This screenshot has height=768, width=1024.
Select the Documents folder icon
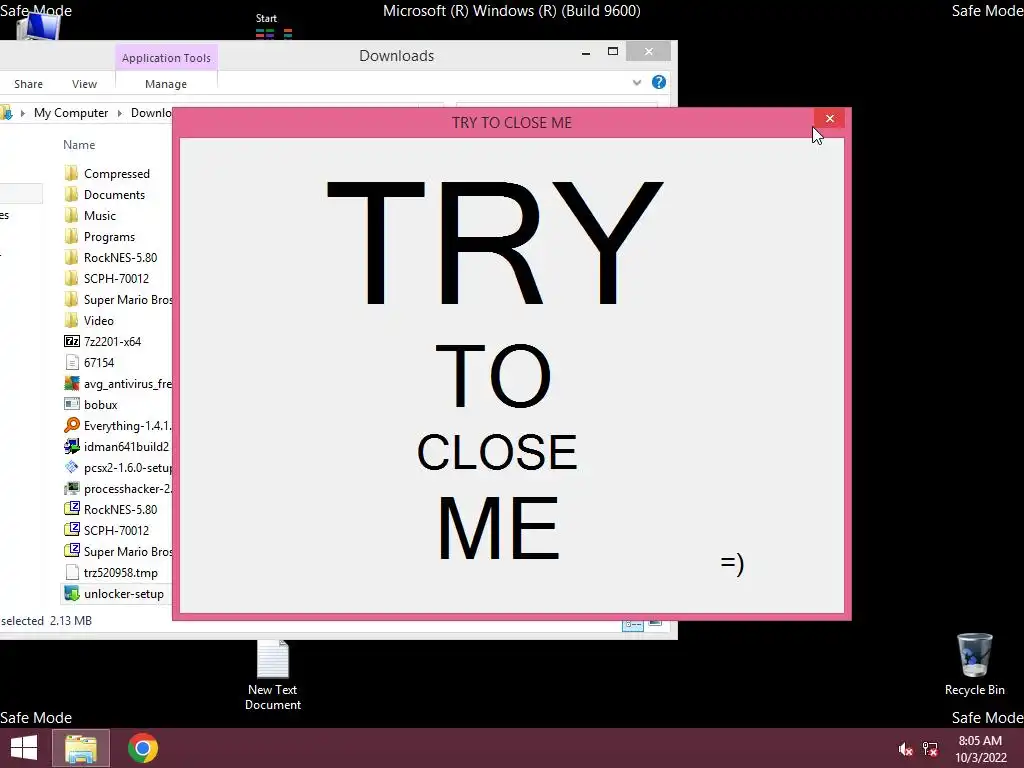coord(72,195)
